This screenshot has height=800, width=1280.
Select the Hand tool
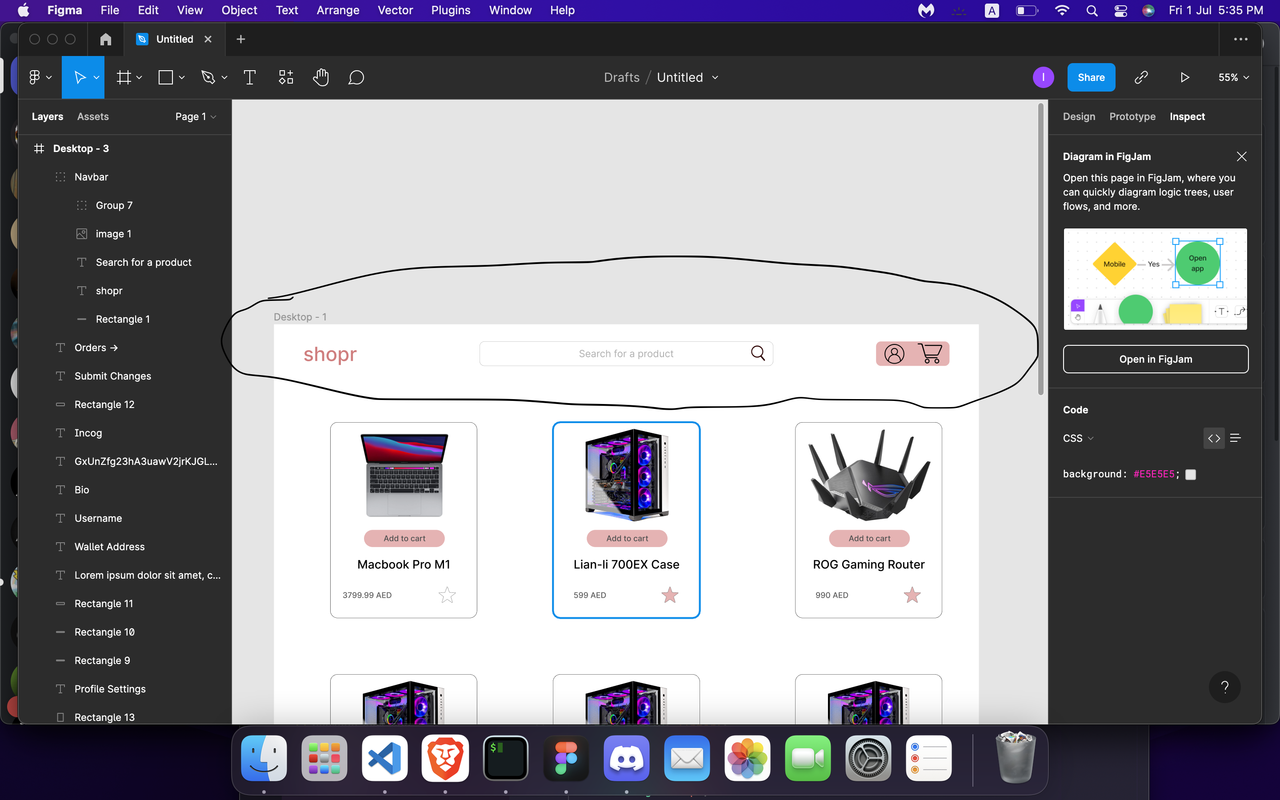coord(321,77)
